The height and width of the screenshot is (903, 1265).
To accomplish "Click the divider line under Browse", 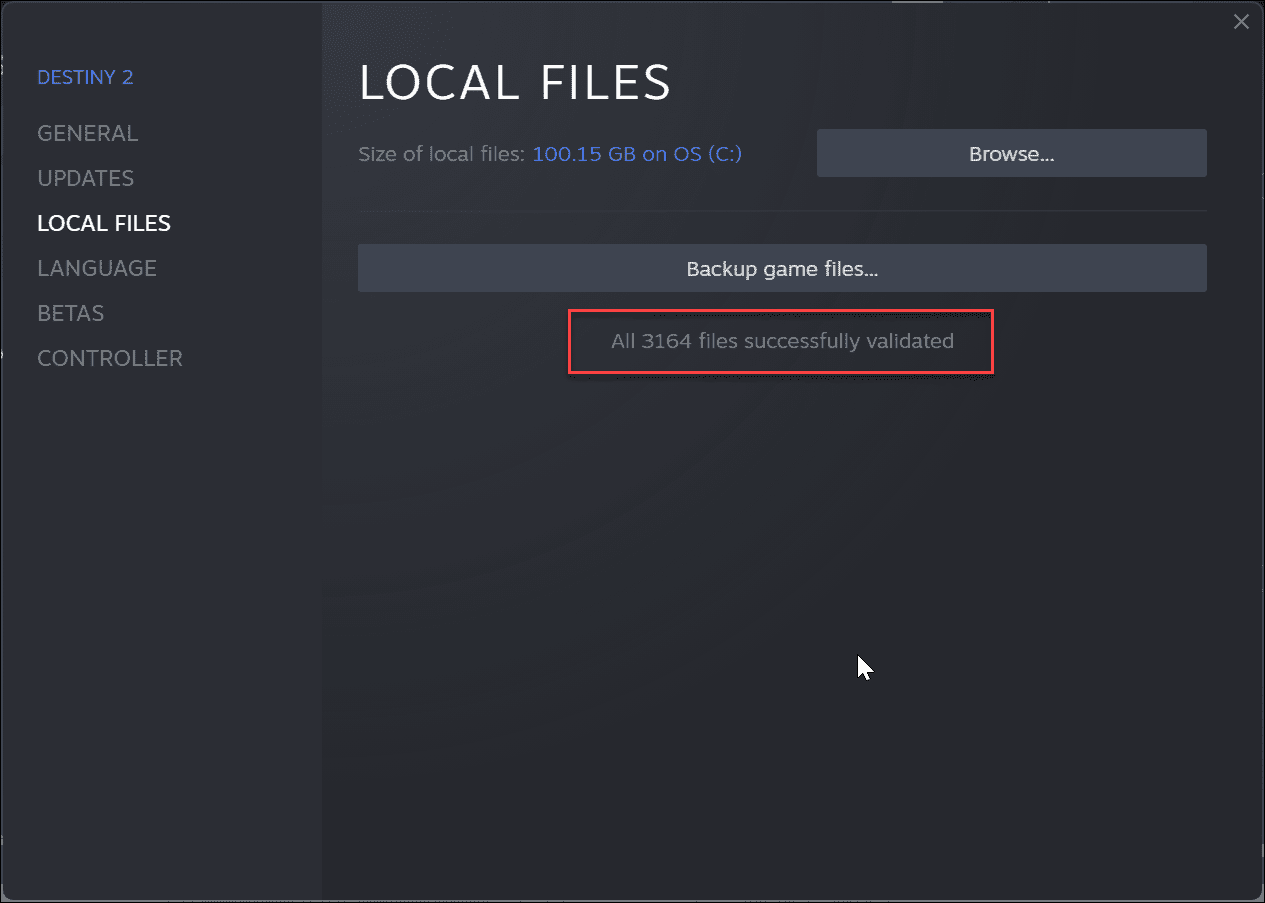I will [x=782, y=210].
